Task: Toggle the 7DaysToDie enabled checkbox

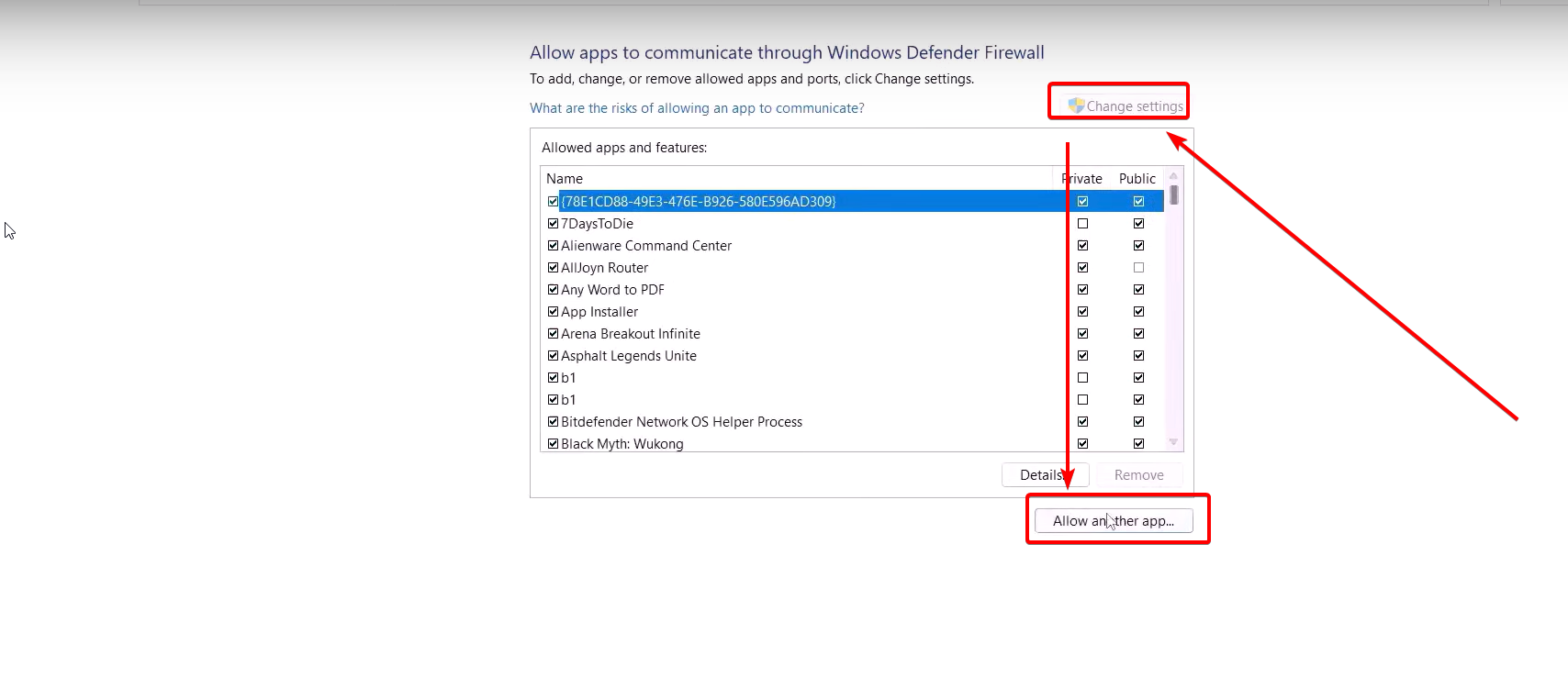Action: (x=553, y=224)
